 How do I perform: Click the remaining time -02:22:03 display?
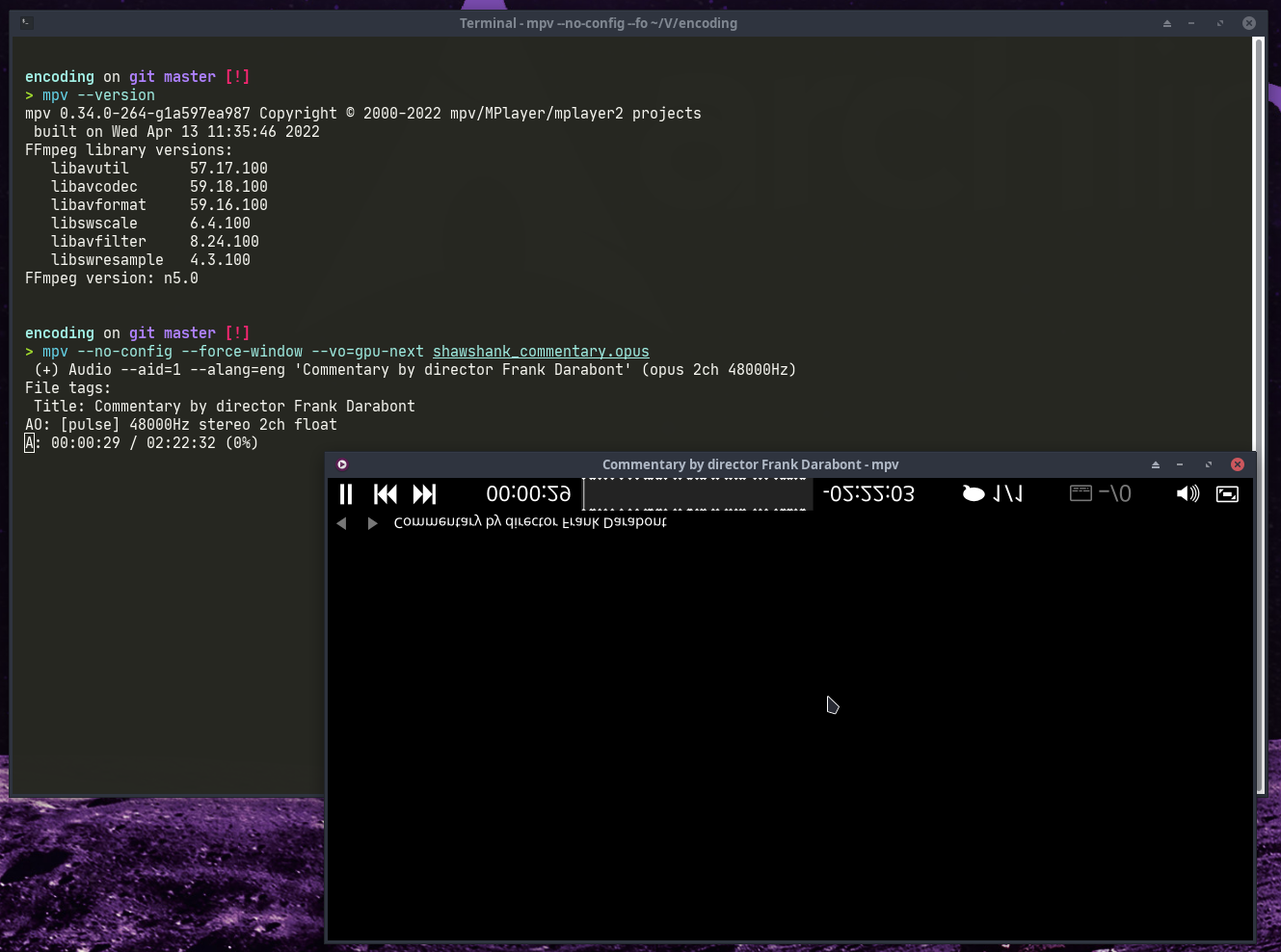point(867,493)
